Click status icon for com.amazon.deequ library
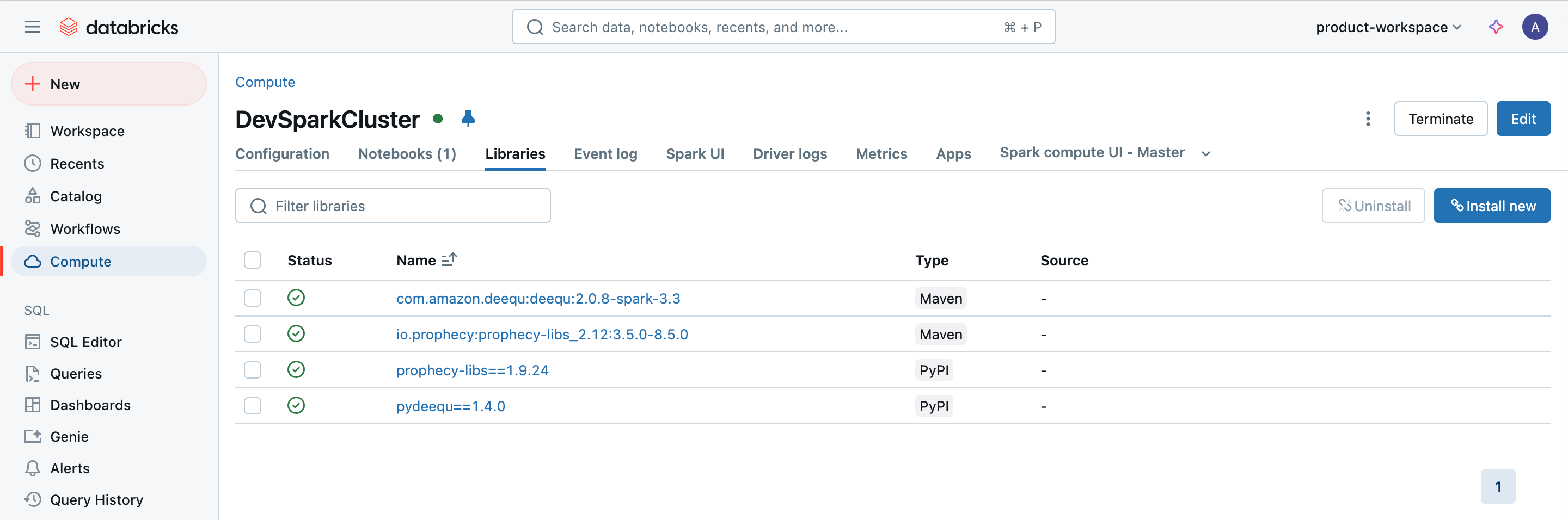This screenshot has height=520, width=1568. click(296, 298)
